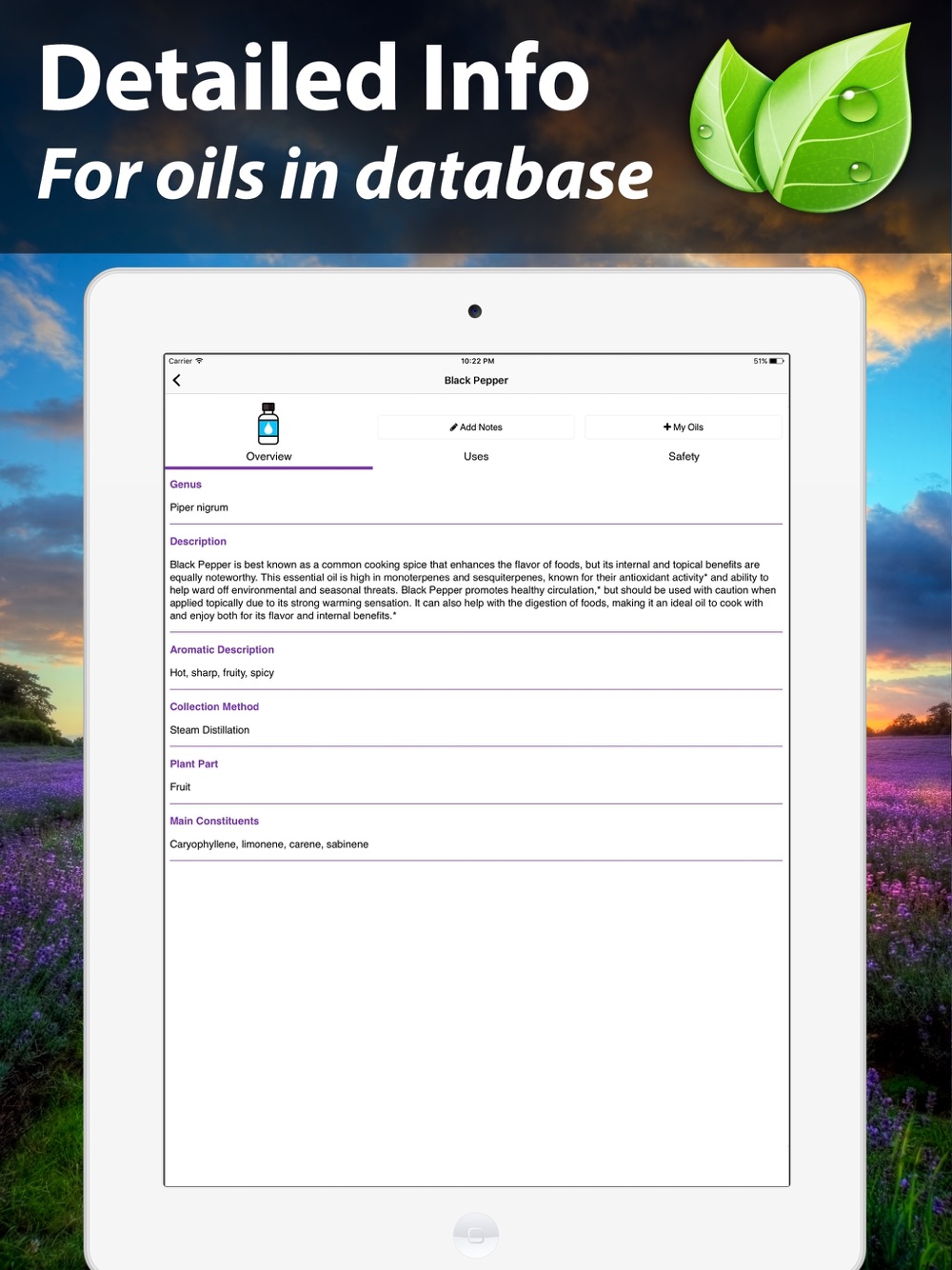The width and height of the screenshot is (952, 1270).
Task: Click the Main Constituents heading
Action: (214, 821)
